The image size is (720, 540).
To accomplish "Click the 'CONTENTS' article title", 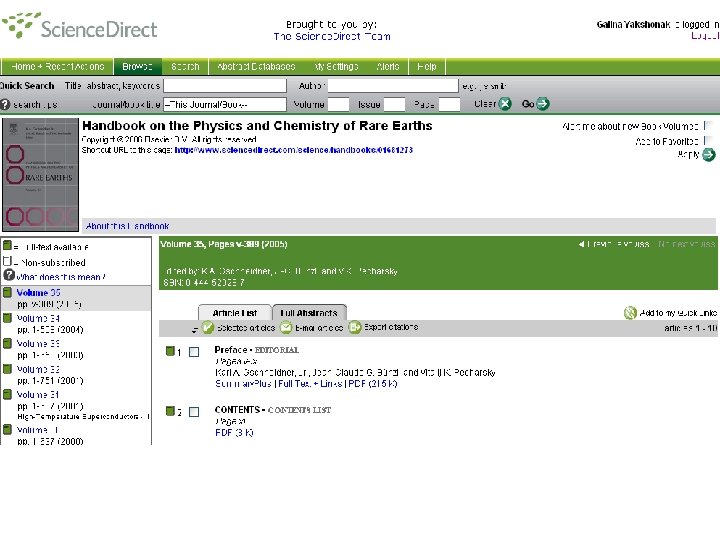I will coord(237,409).
